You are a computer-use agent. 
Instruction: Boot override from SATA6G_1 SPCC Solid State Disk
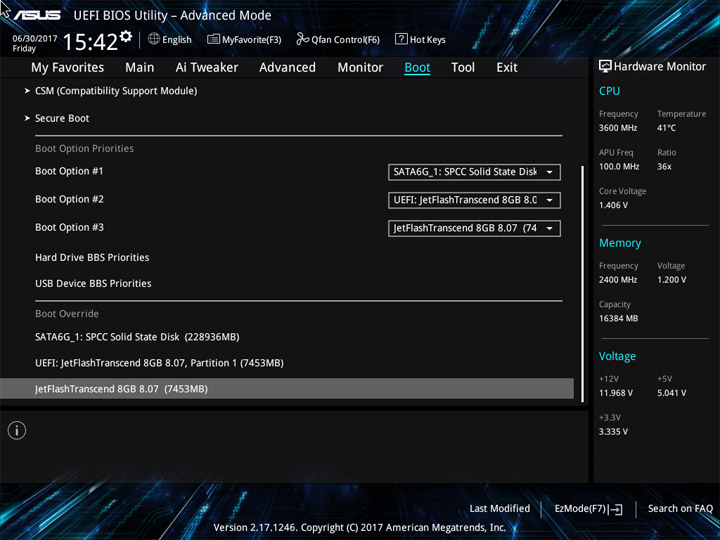(x=137, y=337)
